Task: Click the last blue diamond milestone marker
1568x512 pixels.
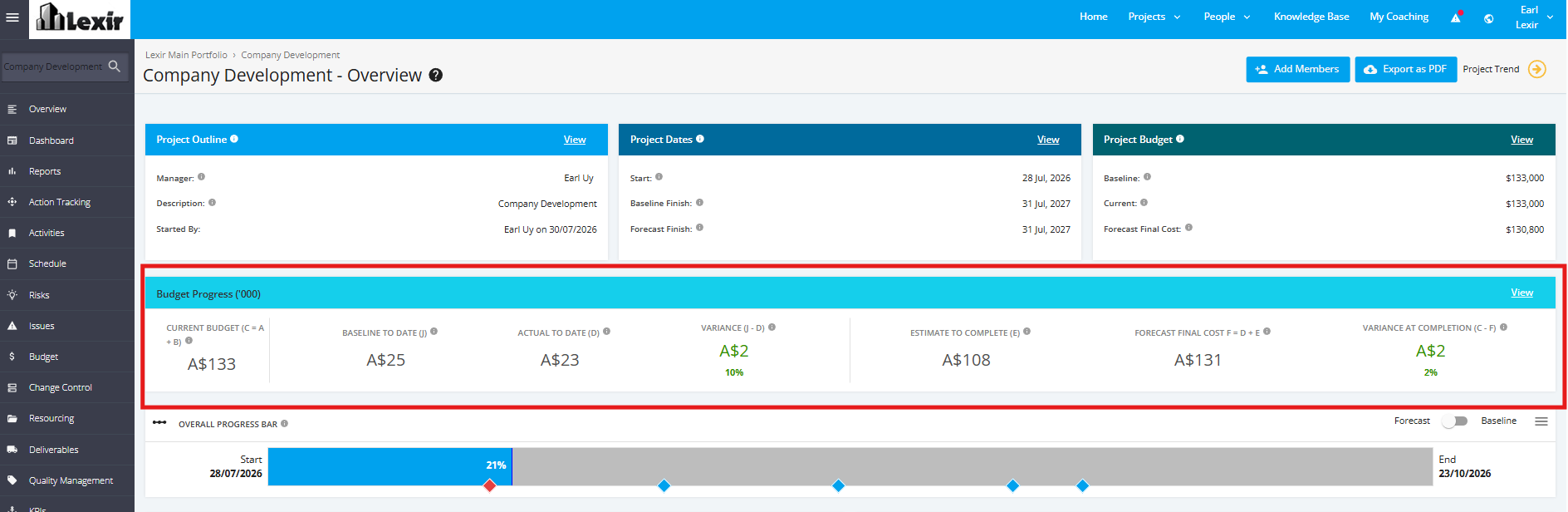Action: coord(1082,485)
